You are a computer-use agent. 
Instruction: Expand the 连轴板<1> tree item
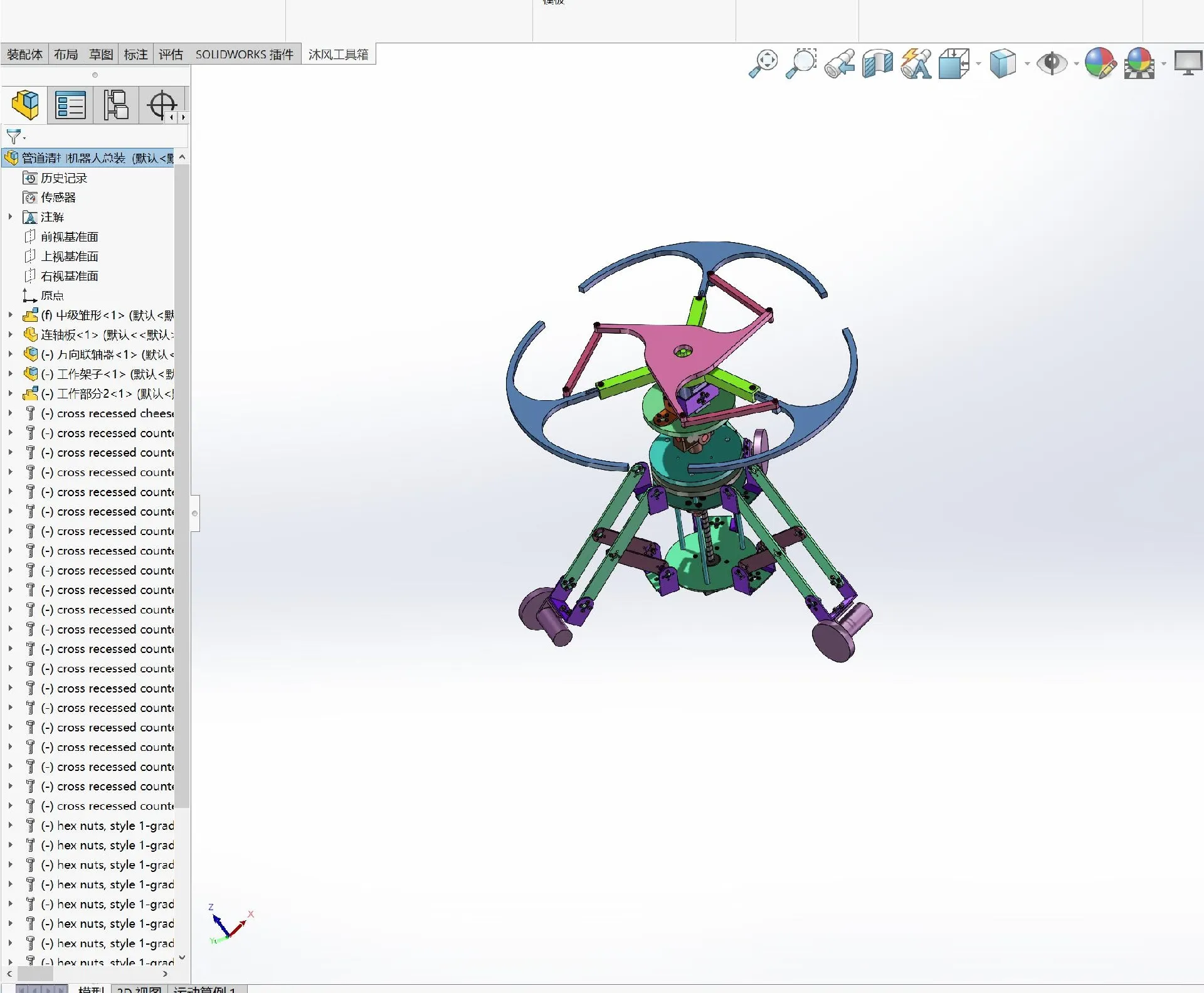[x=10, y=335]
